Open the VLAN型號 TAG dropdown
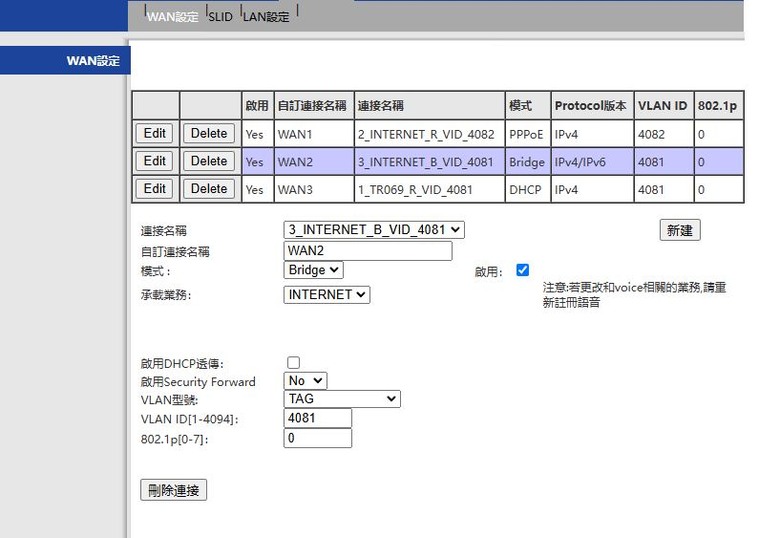Screen dimensions: 780x538 pos(342,399)
